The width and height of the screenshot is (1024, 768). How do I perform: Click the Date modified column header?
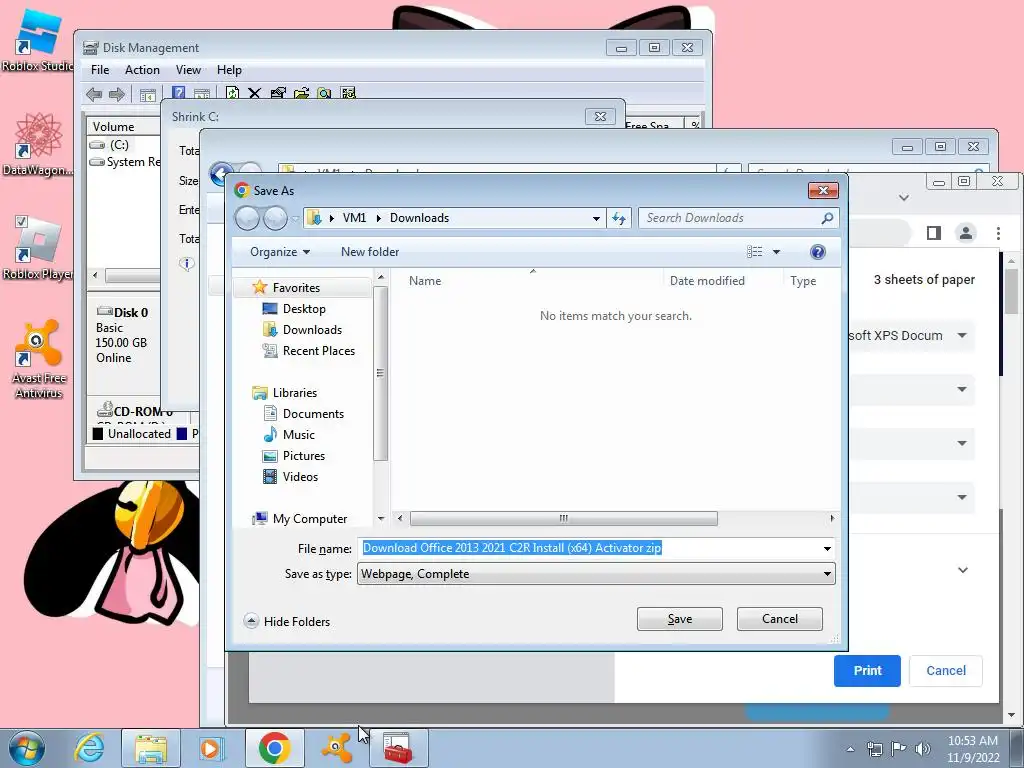click(723, 281)
